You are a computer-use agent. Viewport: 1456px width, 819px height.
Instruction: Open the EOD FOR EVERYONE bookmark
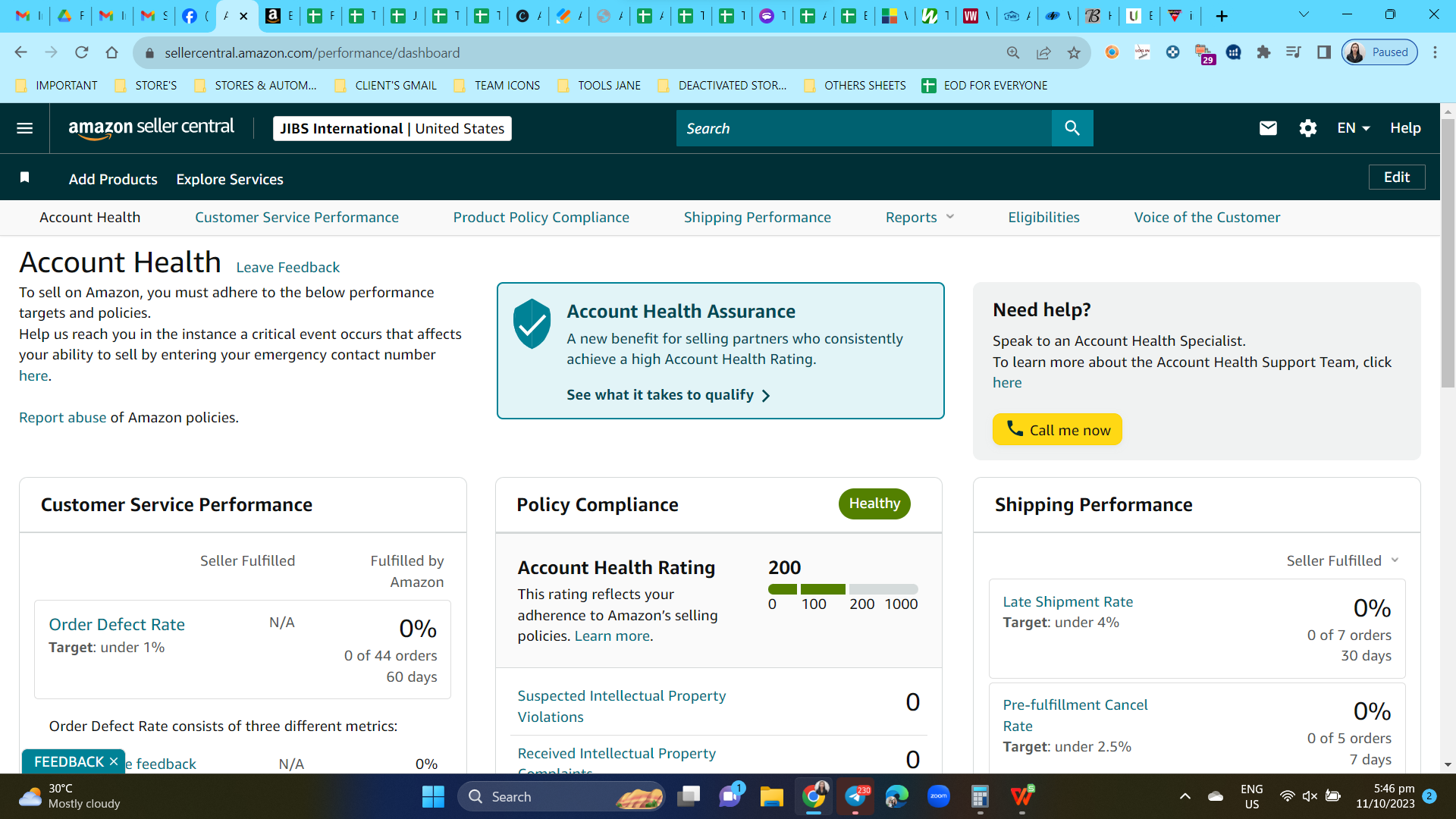[x=984, y=86]
